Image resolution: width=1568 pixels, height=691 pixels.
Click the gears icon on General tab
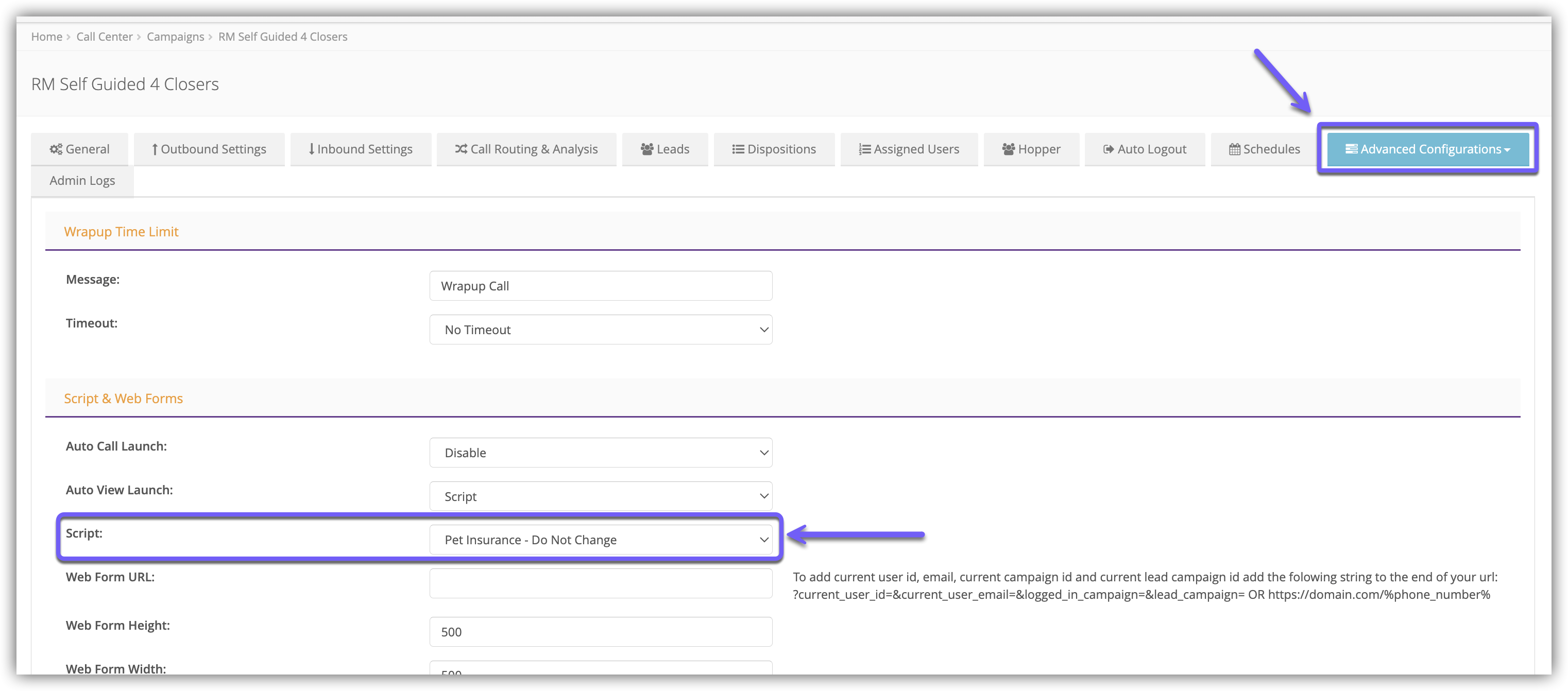56,149
